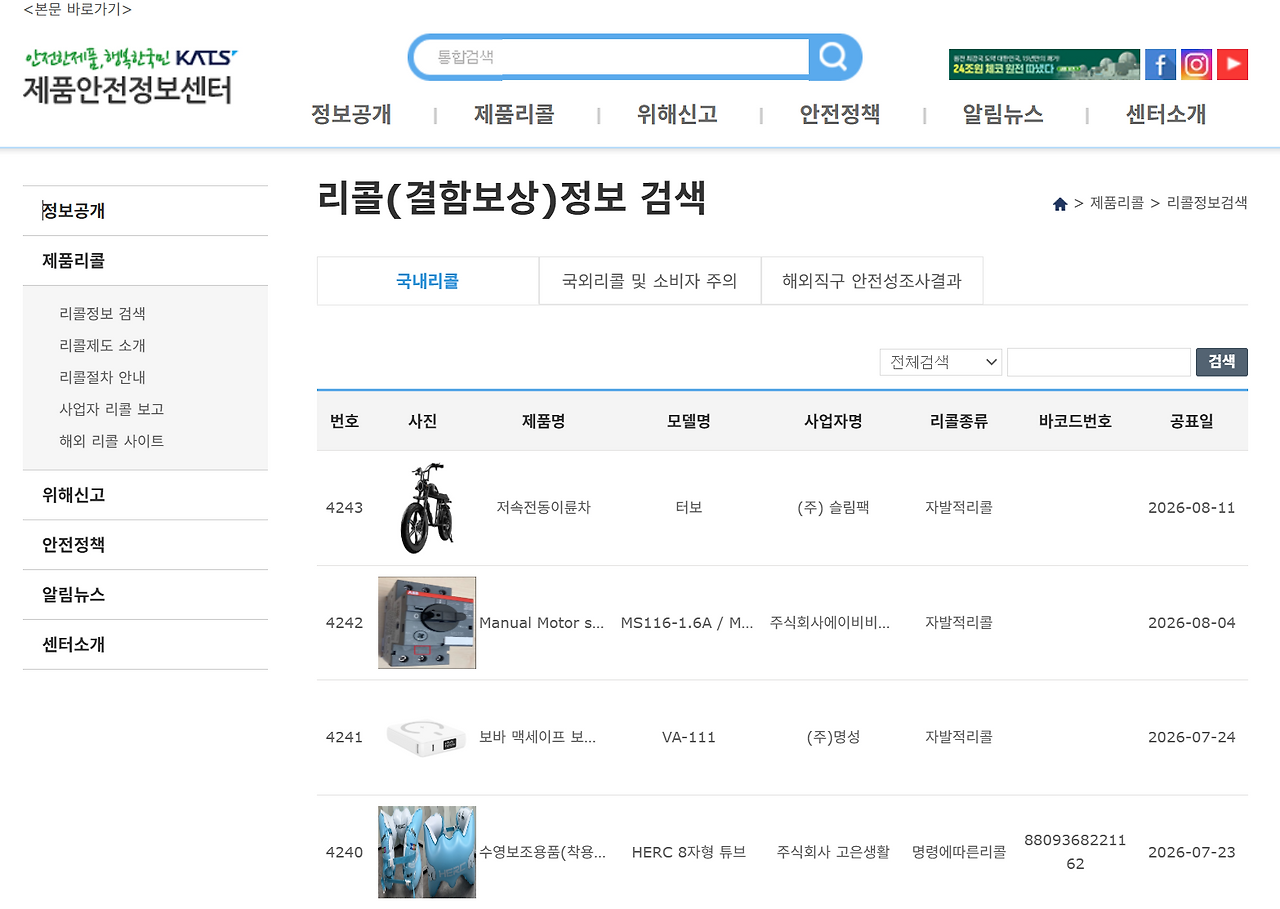Open 리콜제도 소개 sidebar link
The height and width of the screenshot is (909, 1280).
[103, 345]
